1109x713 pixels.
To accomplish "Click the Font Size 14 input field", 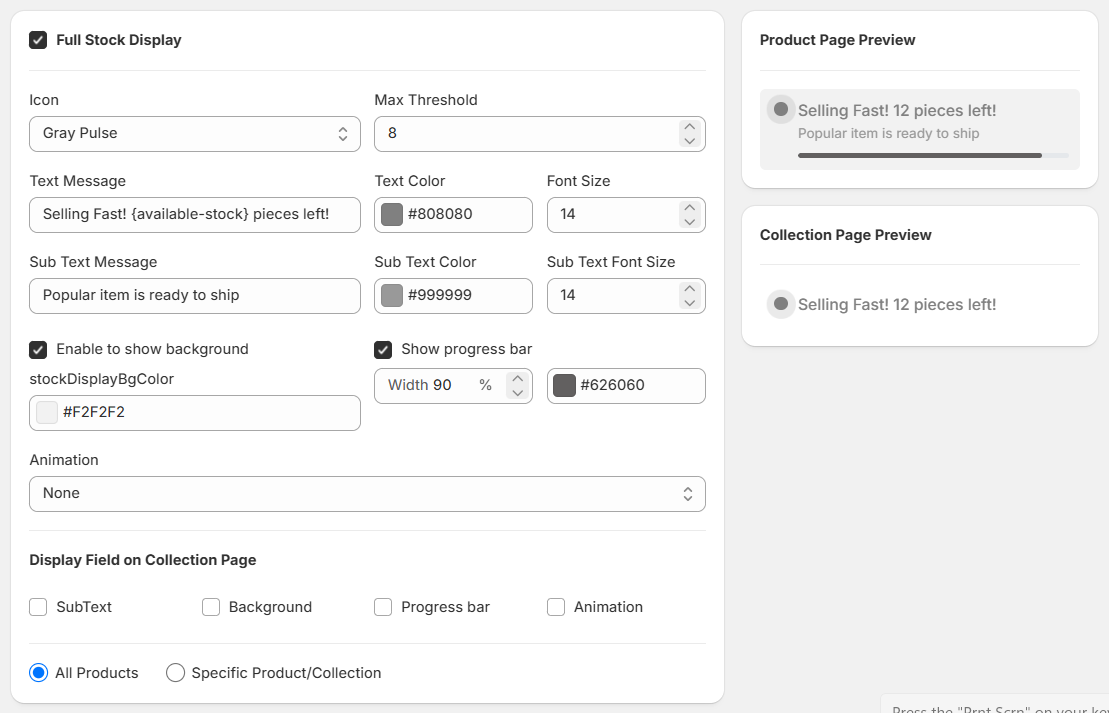I will pyautogui.click(x=626, y=214).
